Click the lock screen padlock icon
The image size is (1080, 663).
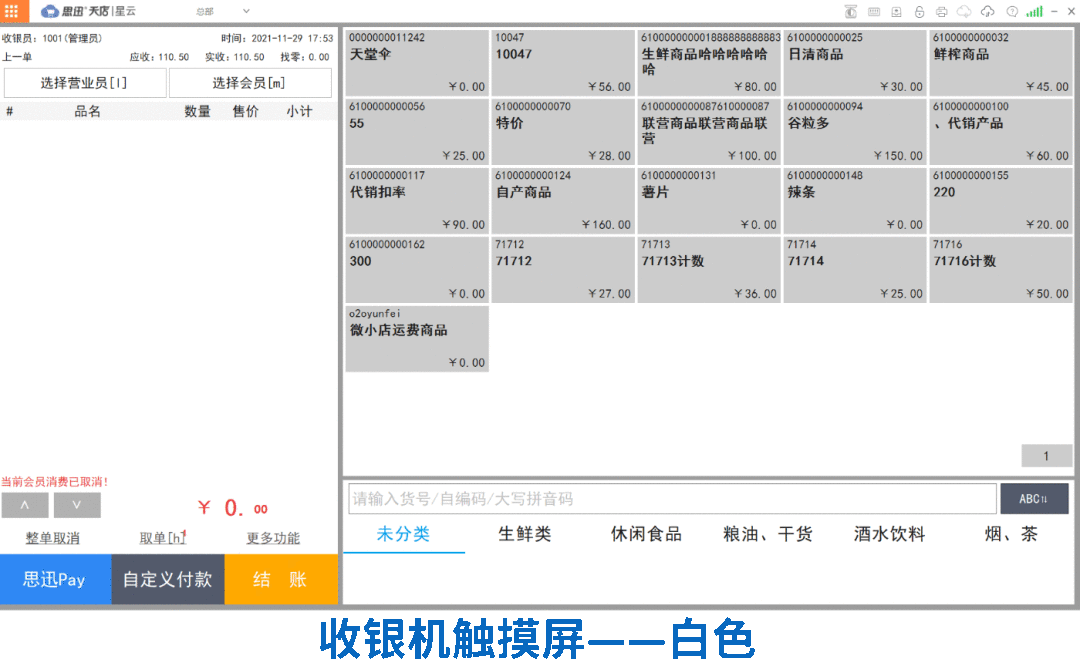(919, 12)
